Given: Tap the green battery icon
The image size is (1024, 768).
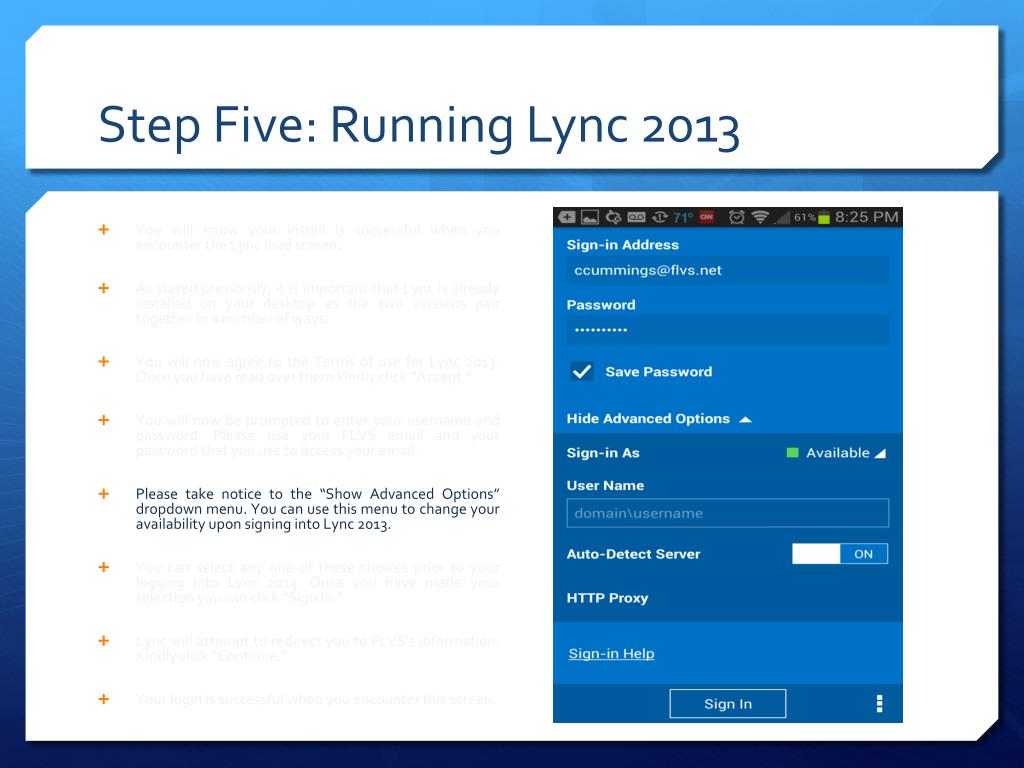Looking at the screenshot, I should (x=824, y=217).
